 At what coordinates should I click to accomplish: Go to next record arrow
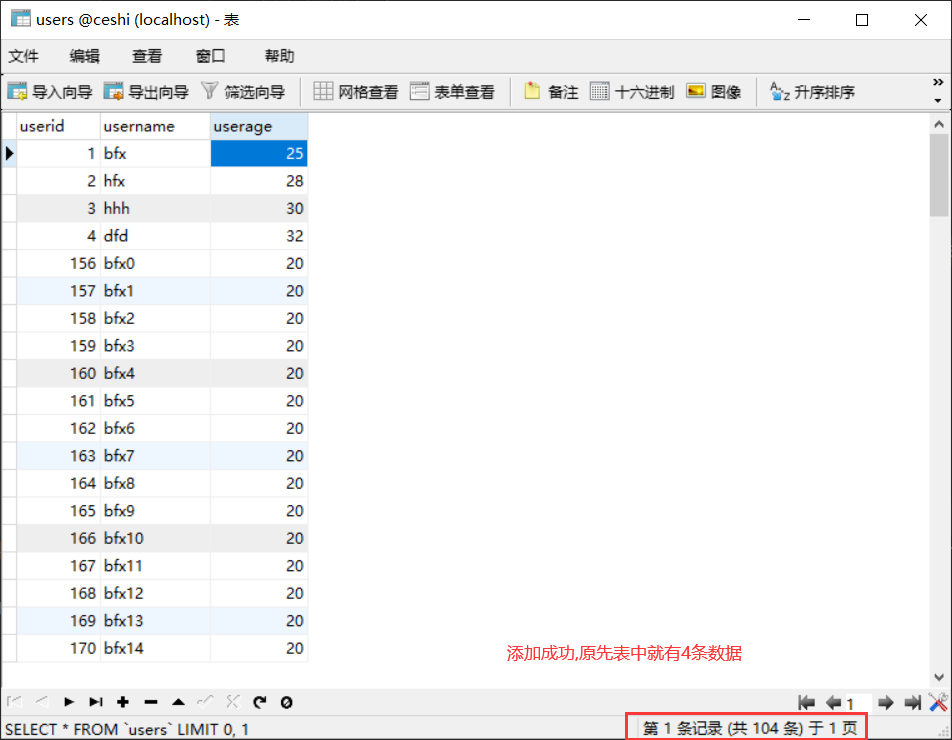(x=69, y=702)
